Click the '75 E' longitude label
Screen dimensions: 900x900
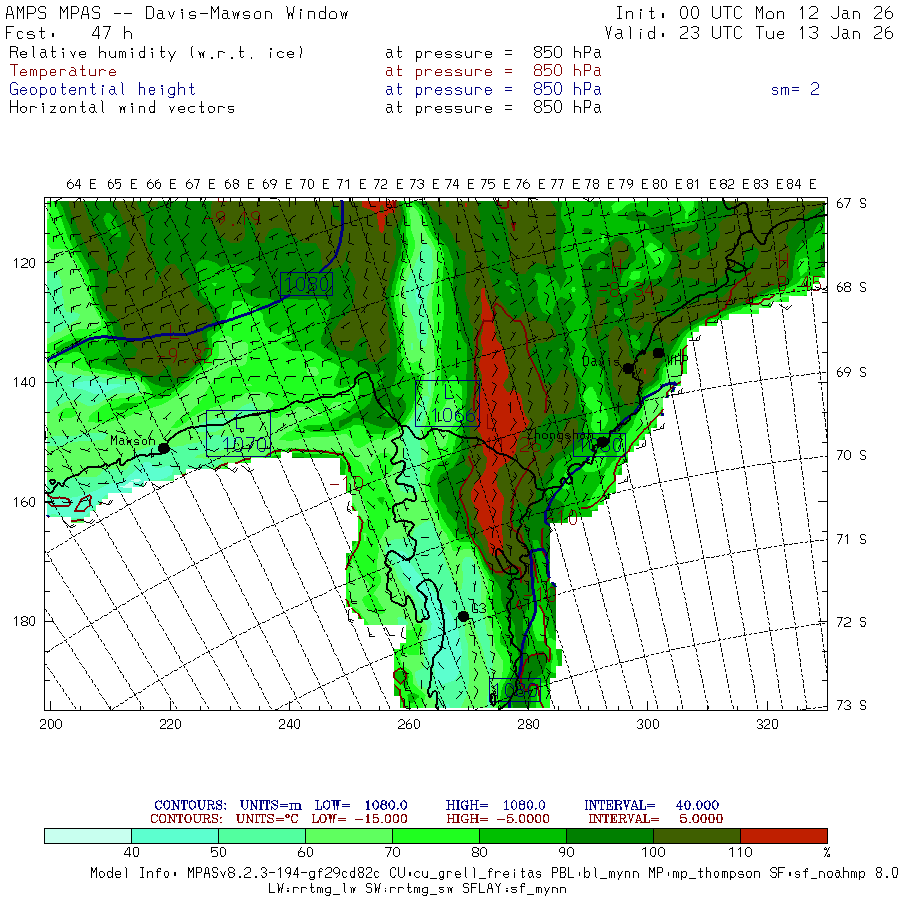click(x=495, y=184)
